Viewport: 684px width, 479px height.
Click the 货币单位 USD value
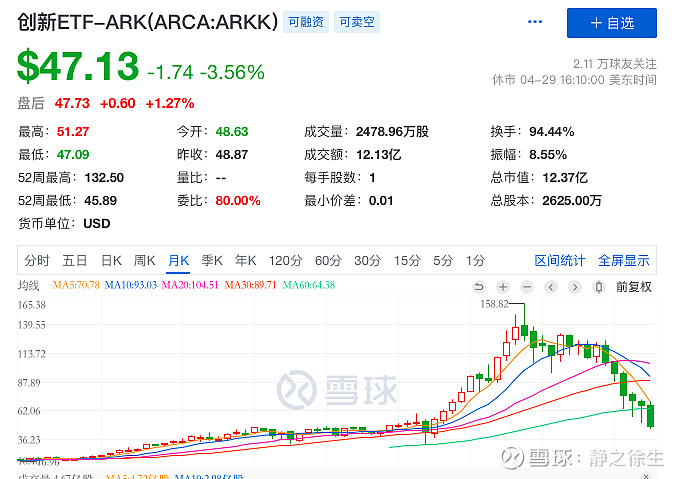click(x=97, y=224)
